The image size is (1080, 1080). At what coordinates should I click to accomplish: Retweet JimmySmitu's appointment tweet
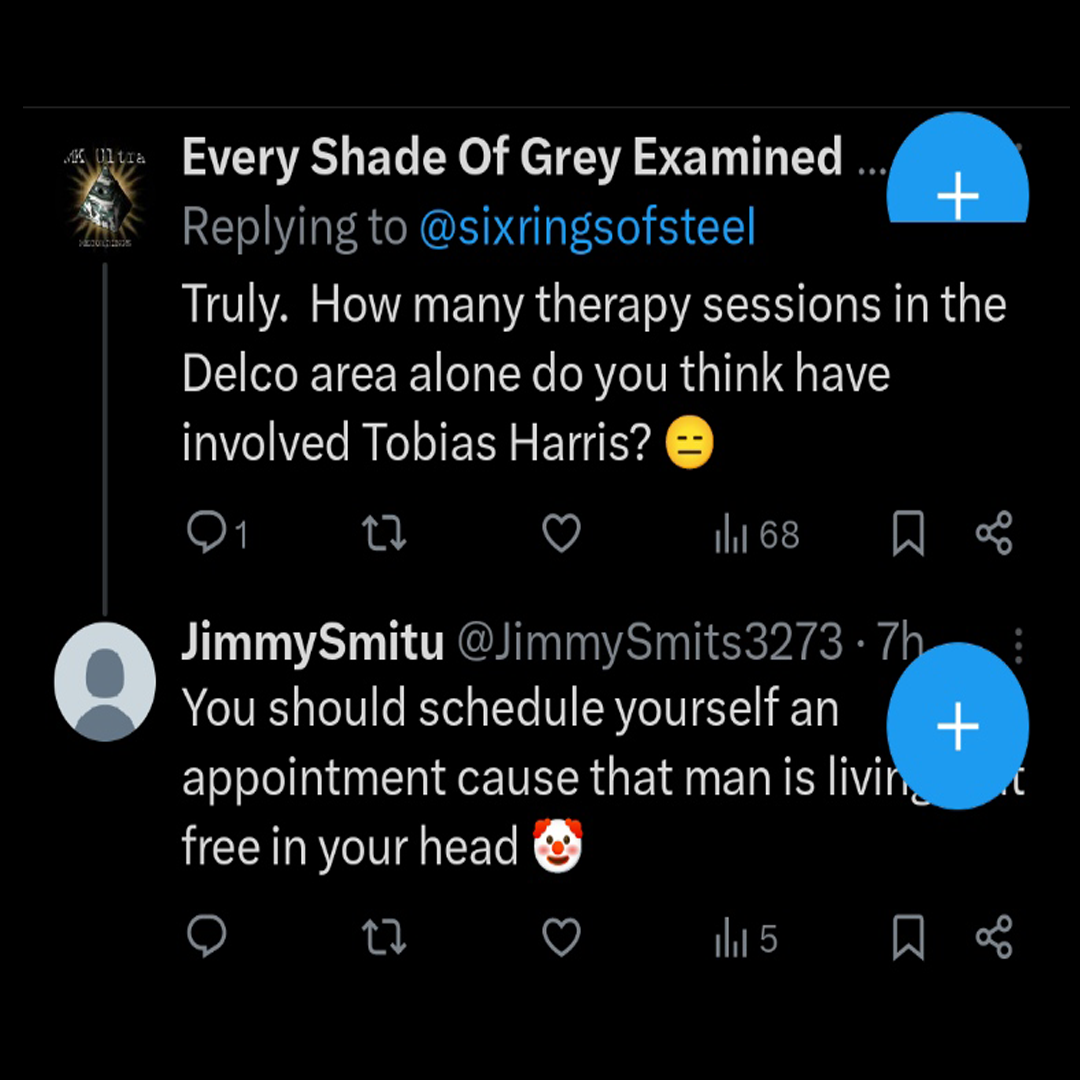(x=383, y=938)
